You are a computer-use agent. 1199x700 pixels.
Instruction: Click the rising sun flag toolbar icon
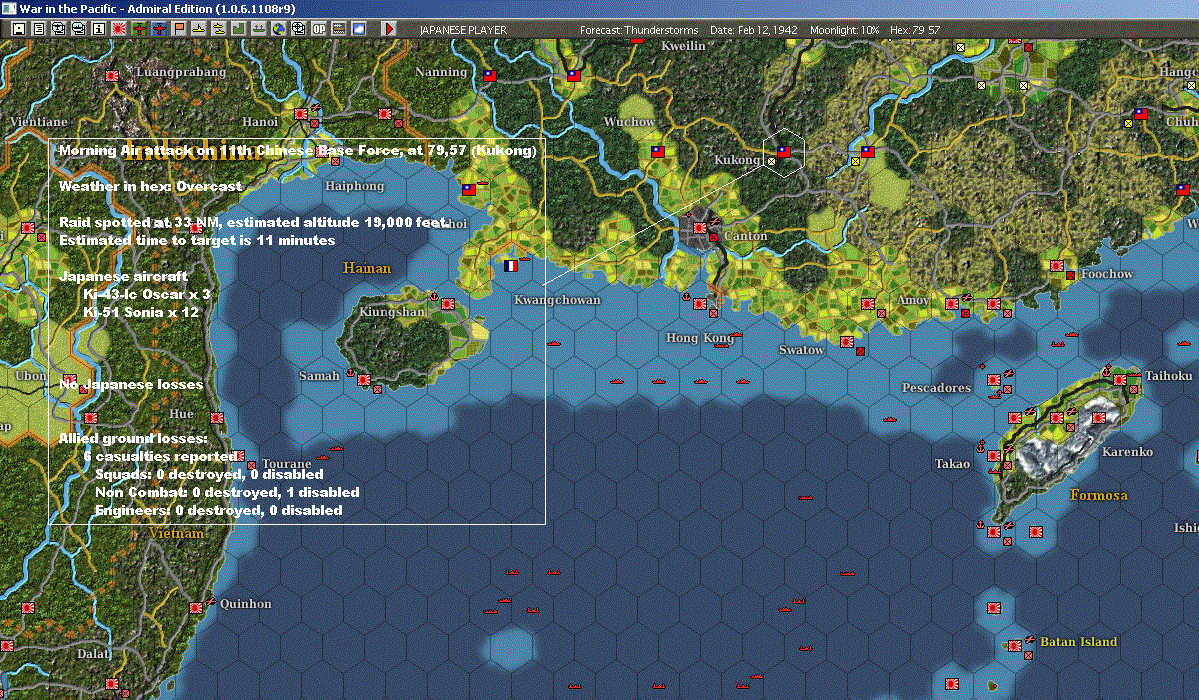point(119,29)
